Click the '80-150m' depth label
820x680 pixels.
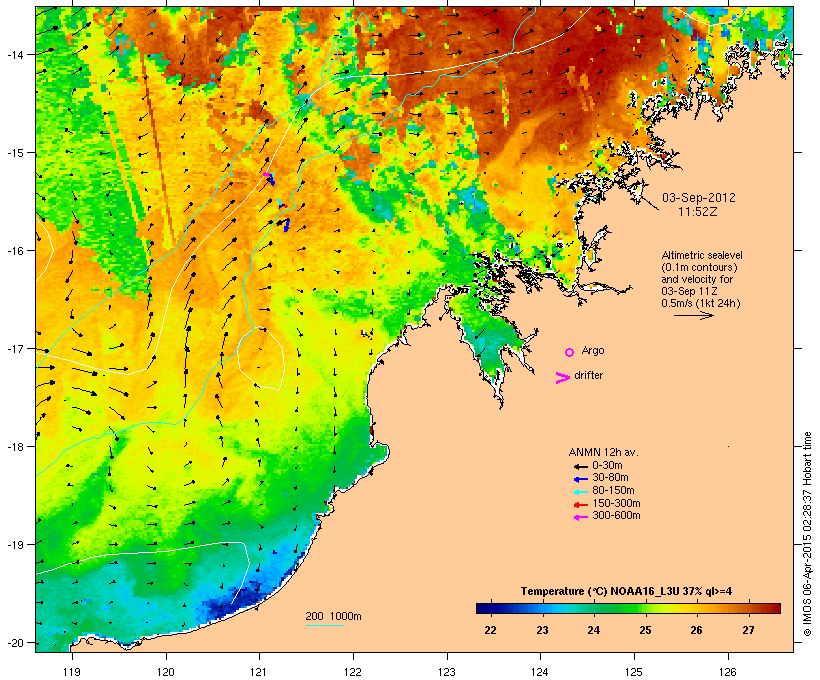click(x=613, y=491)
